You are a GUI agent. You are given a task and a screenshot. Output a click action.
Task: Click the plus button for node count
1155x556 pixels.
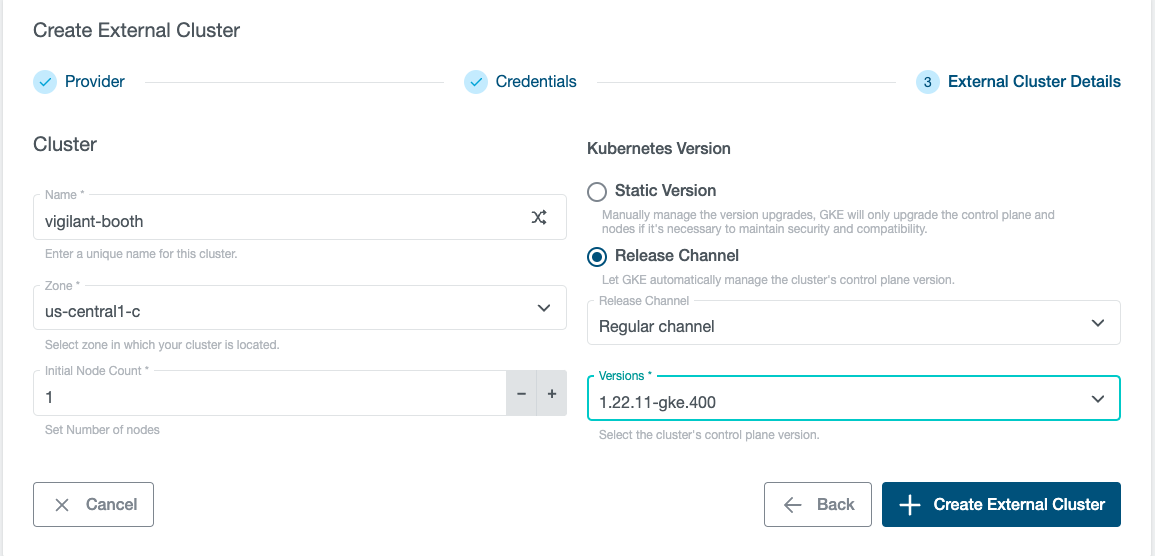(551, 394)
